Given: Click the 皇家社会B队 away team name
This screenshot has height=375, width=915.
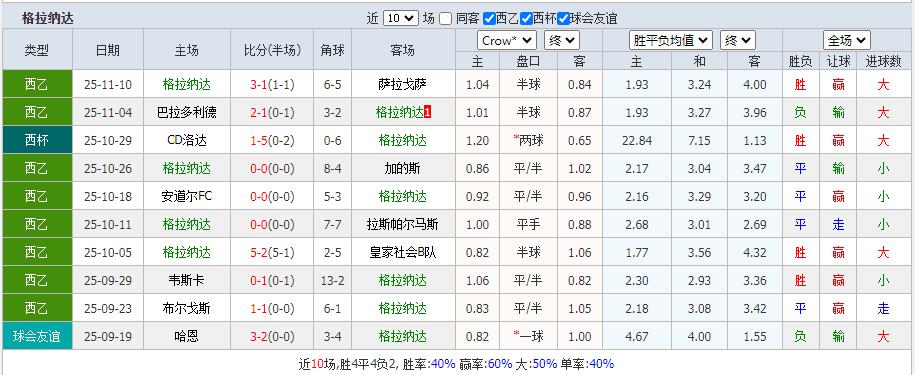Looking at the screenshot, I should click(403, 253).
